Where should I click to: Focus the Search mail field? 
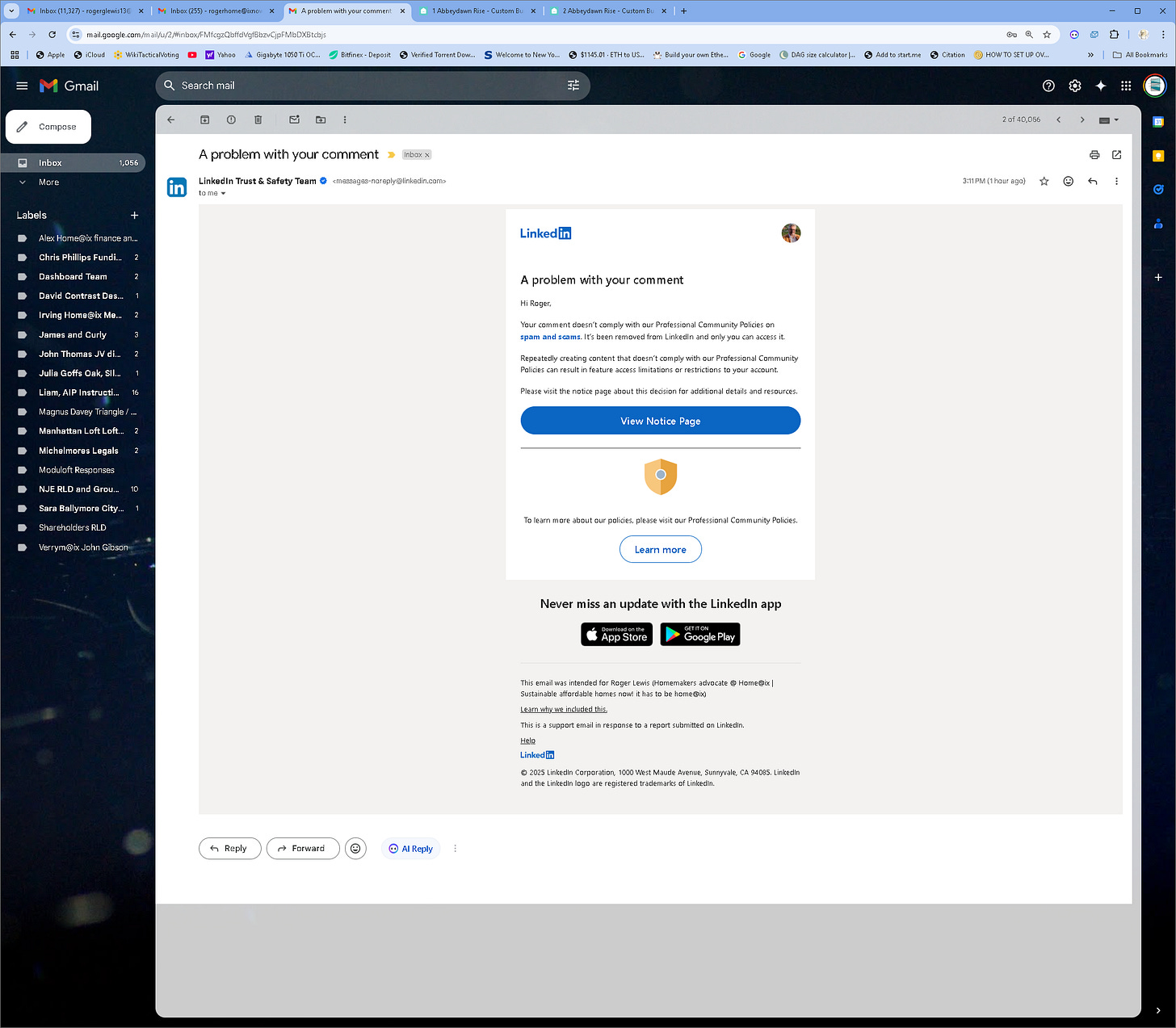[x=372, y=86]
